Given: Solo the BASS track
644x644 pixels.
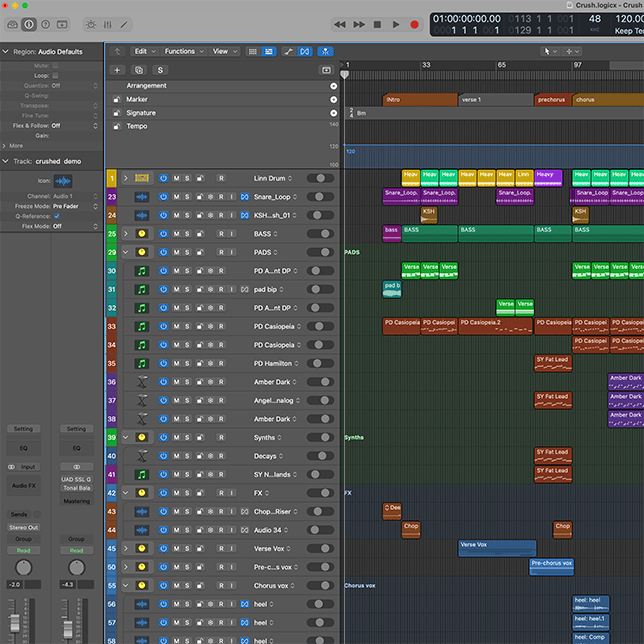Looking at the screenshot, I should point(187,234).
